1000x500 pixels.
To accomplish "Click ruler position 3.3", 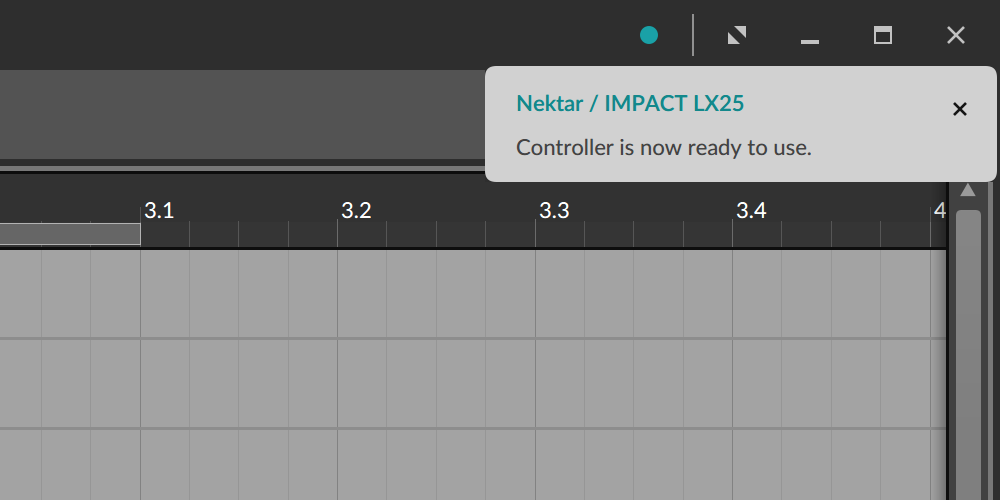I will coord(553,211).
